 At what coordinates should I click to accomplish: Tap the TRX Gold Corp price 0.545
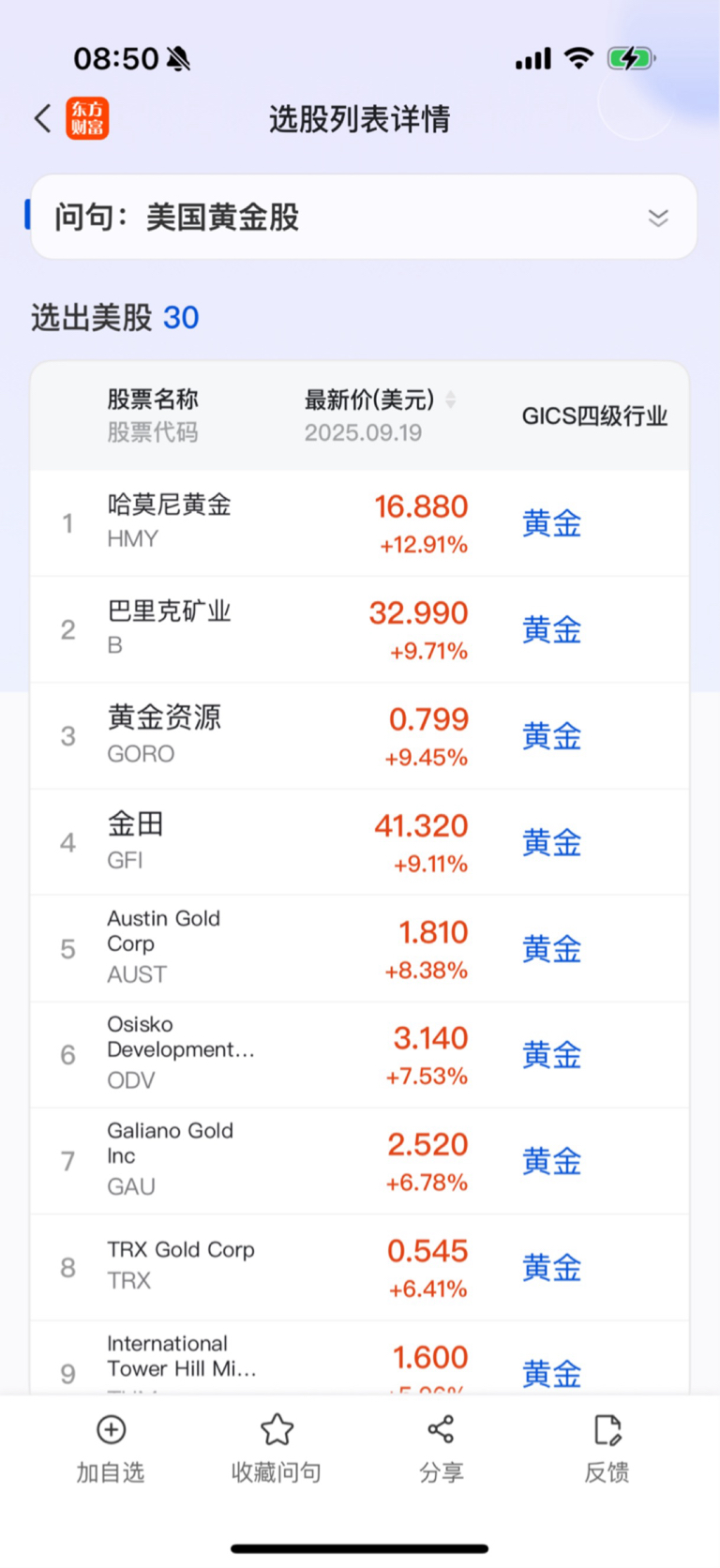pos(427,1251)
